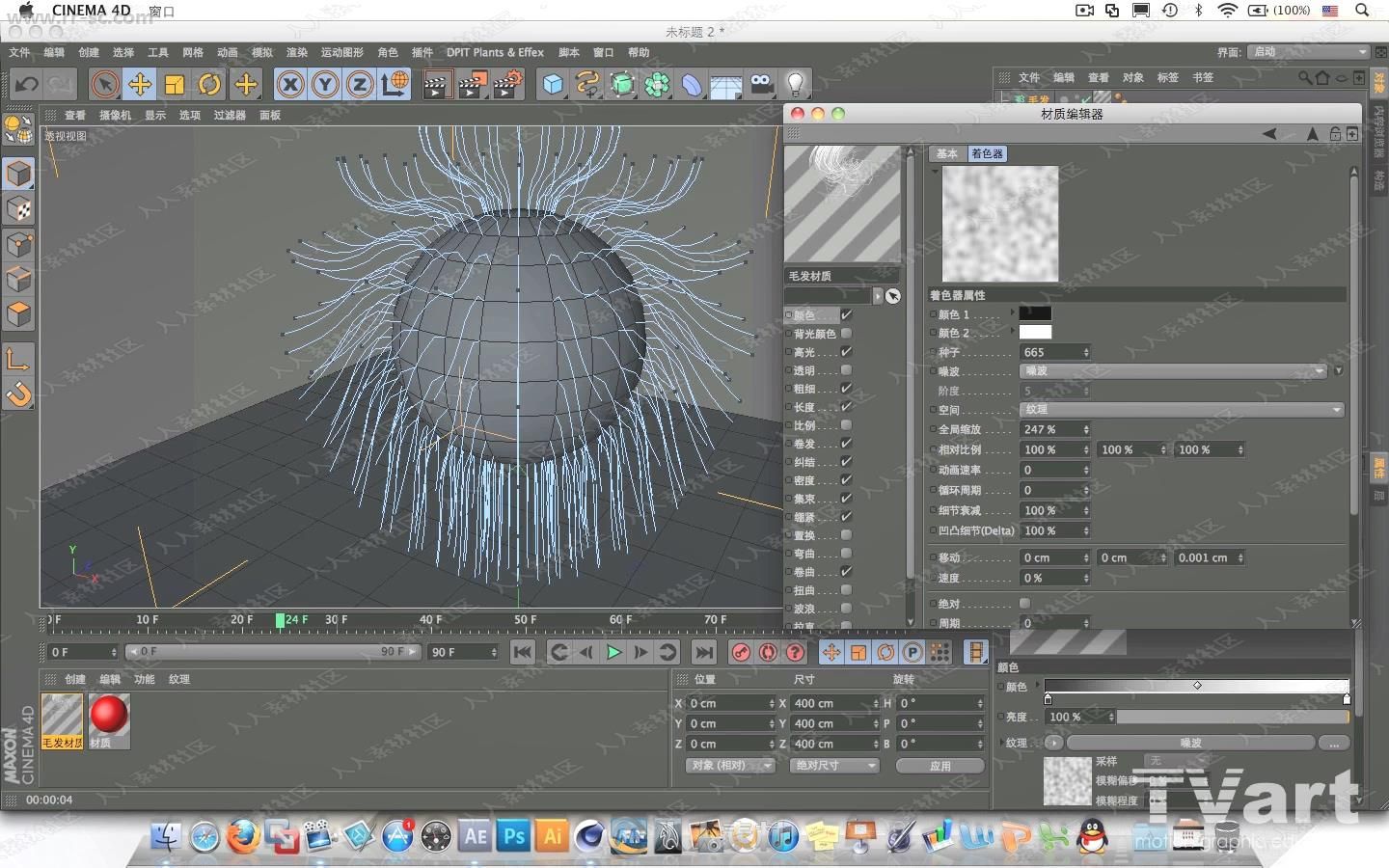The width and height of the screenshot is (1389, 868).
Task: Open 噪波 noise type dropdown
Action: click(x=1174, y=371)
